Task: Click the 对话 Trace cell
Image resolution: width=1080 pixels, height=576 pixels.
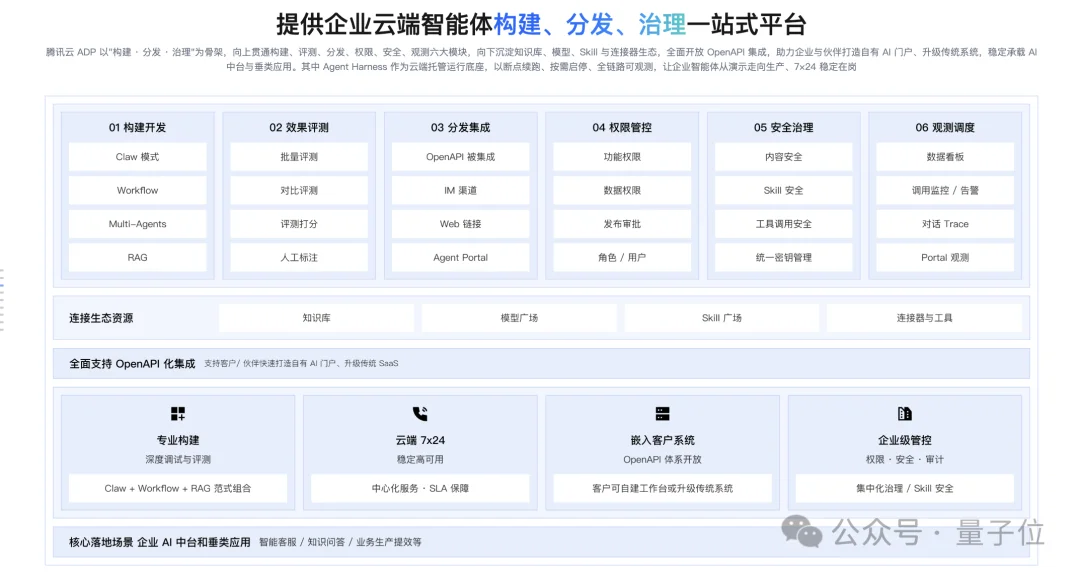Action: pos(945,224)
